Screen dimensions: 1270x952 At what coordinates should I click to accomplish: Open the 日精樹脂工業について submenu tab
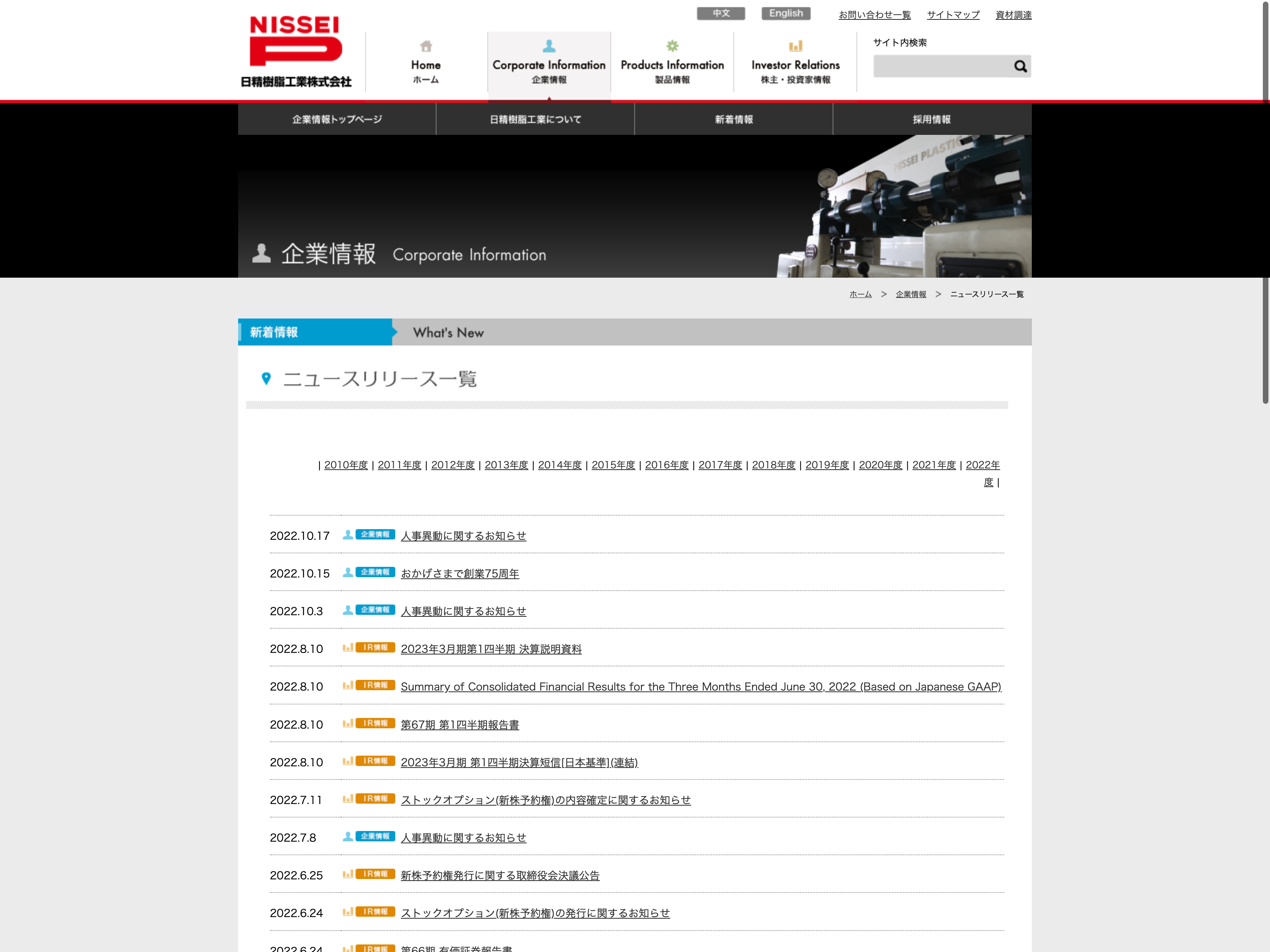coord(535,119)
